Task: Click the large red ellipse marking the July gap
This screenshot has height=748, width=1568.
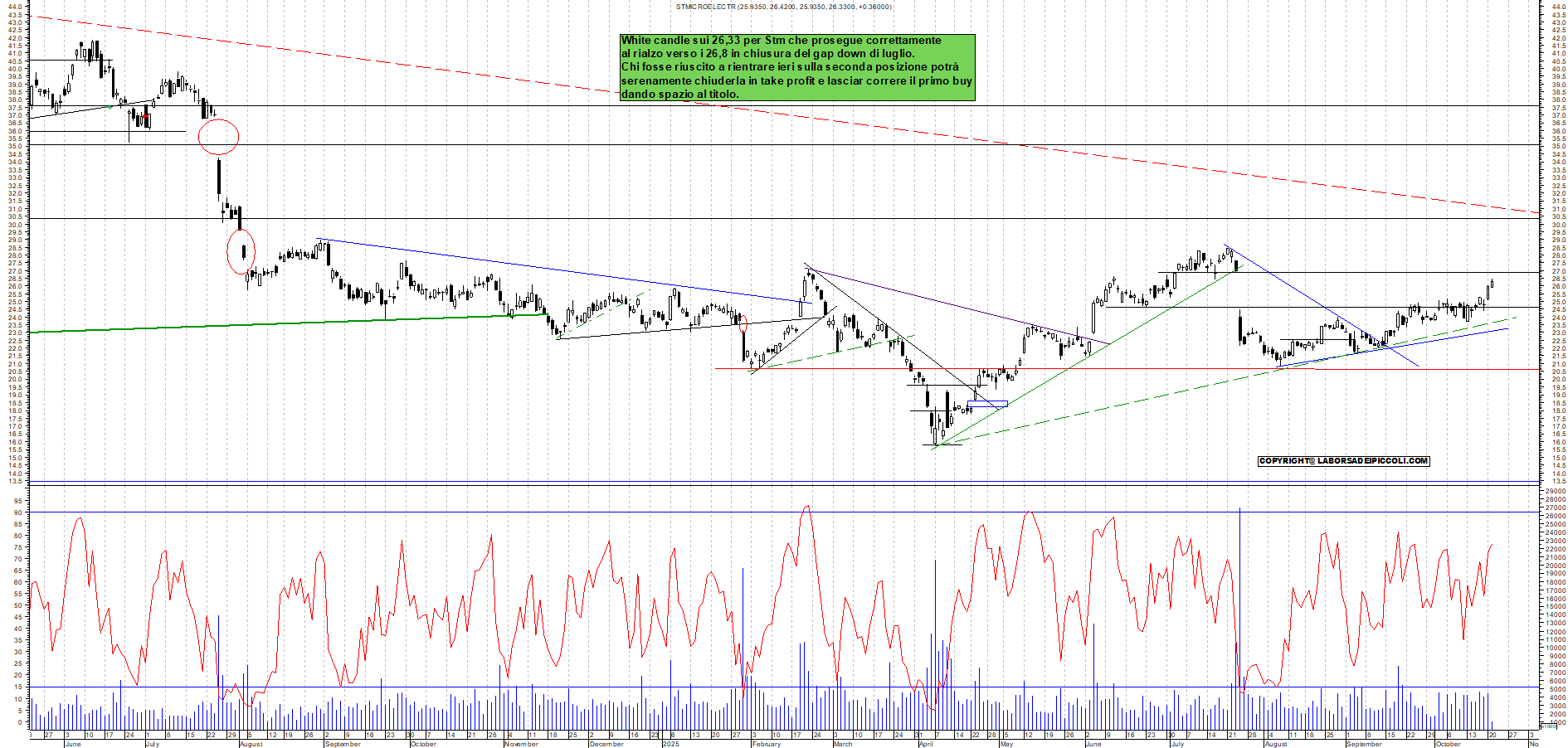Action: [x=218, y=137]
